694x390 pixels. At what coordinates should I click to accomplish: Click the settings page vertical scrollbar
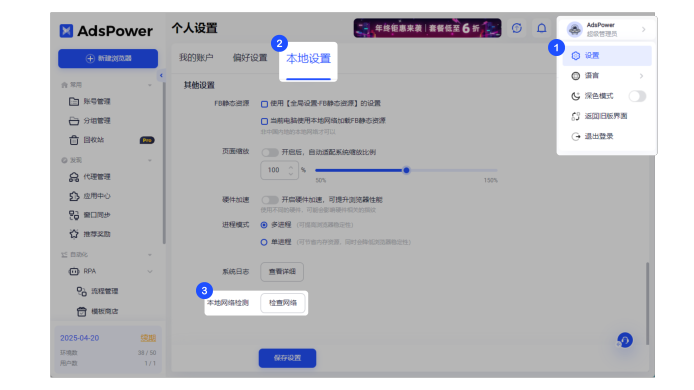[647, 304]
